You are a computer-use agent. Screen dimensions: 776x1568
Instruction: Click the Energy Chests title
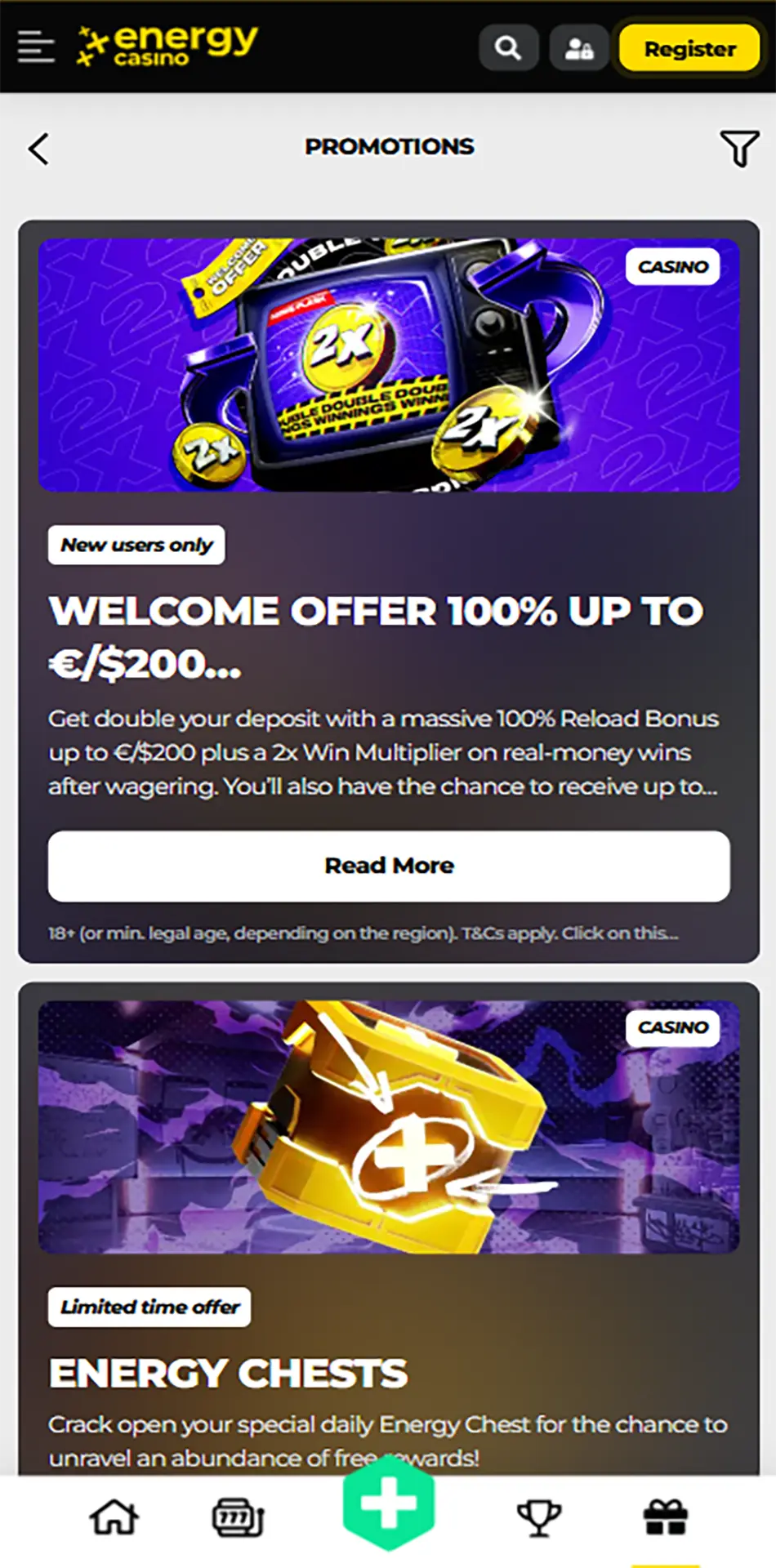coord(228,1373)
